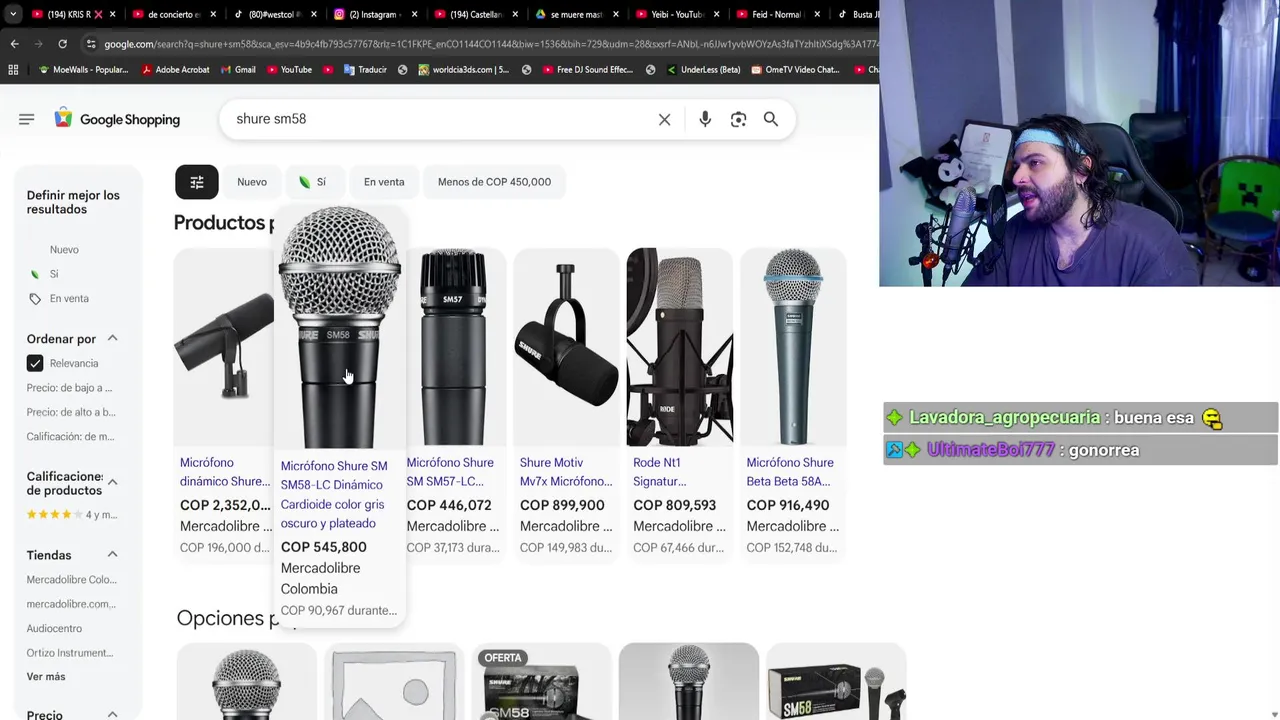Open search by image camera icon
Viewport: 1280px width, 720px height.
click(738, 119)
